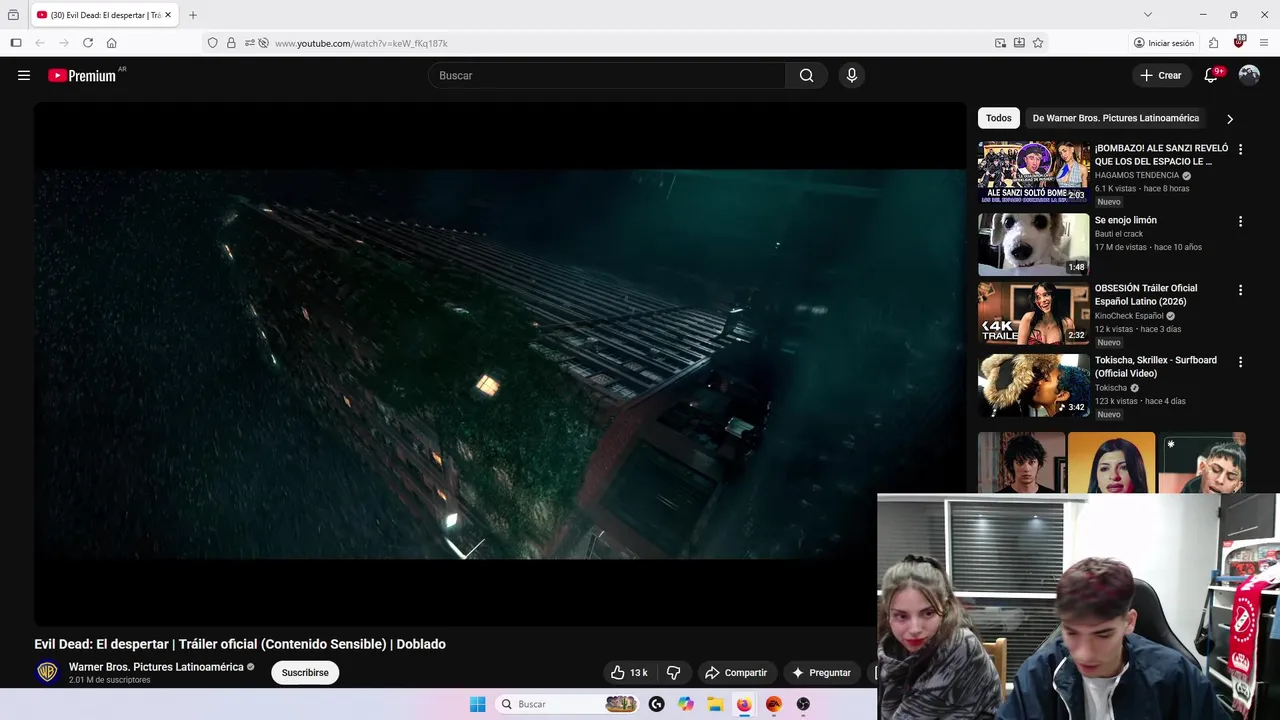Open the EA app in the taskbar
The width and height of the screenshot is (1280, 720).
[x=774, y=704]
